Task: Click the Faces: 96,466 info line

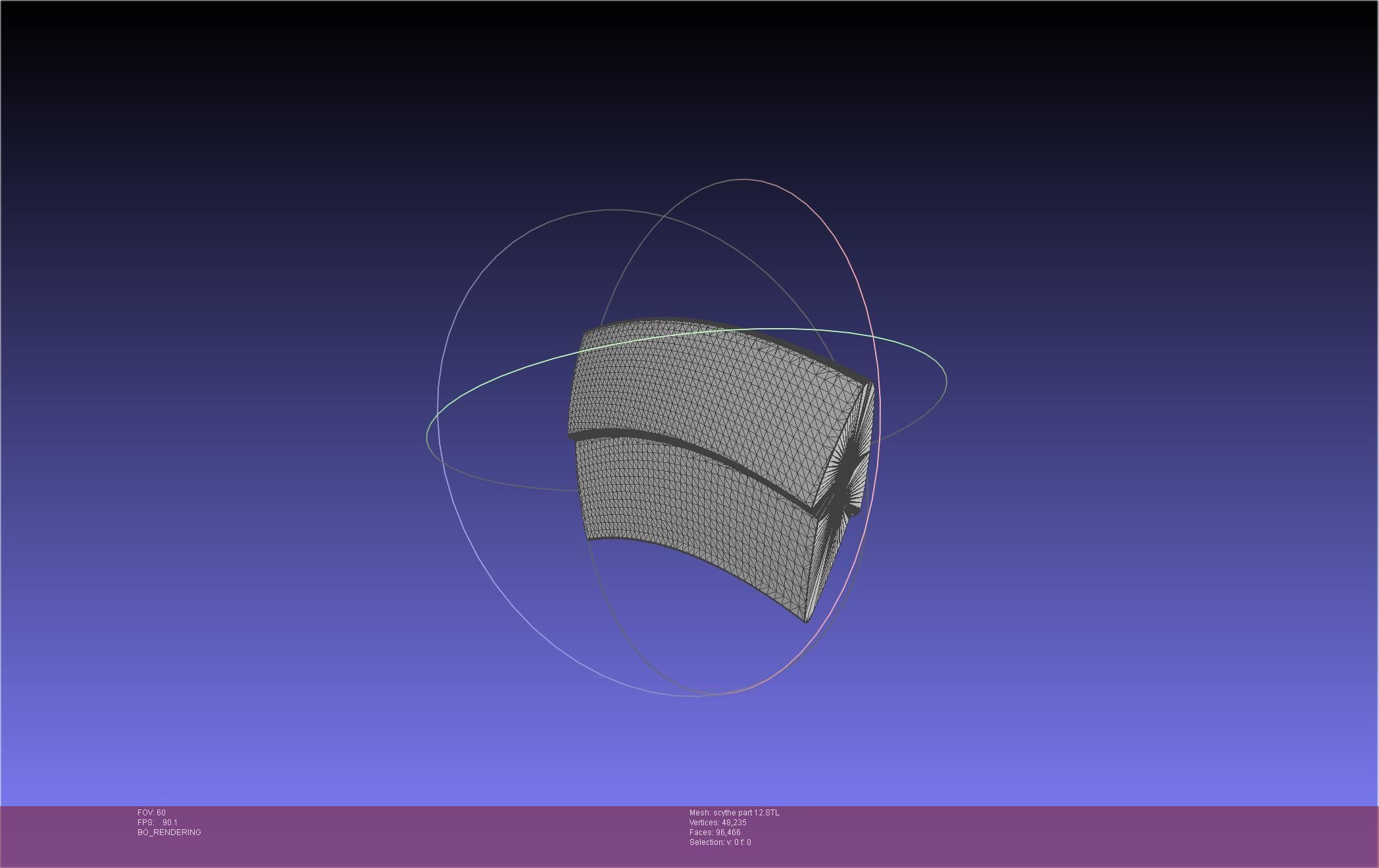Action: 715,832
